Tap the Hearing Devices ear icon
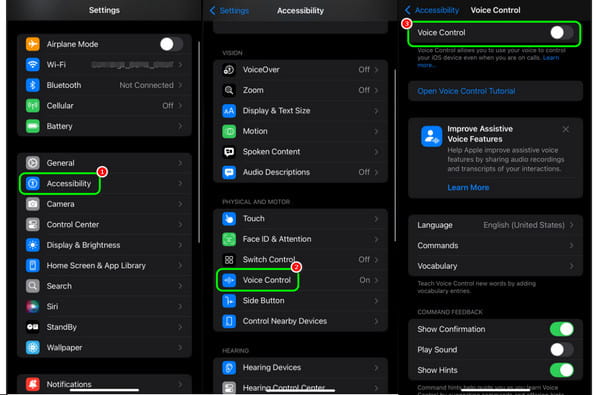The height and width of the screenshot is (395, 600). (x=229, y=368)
